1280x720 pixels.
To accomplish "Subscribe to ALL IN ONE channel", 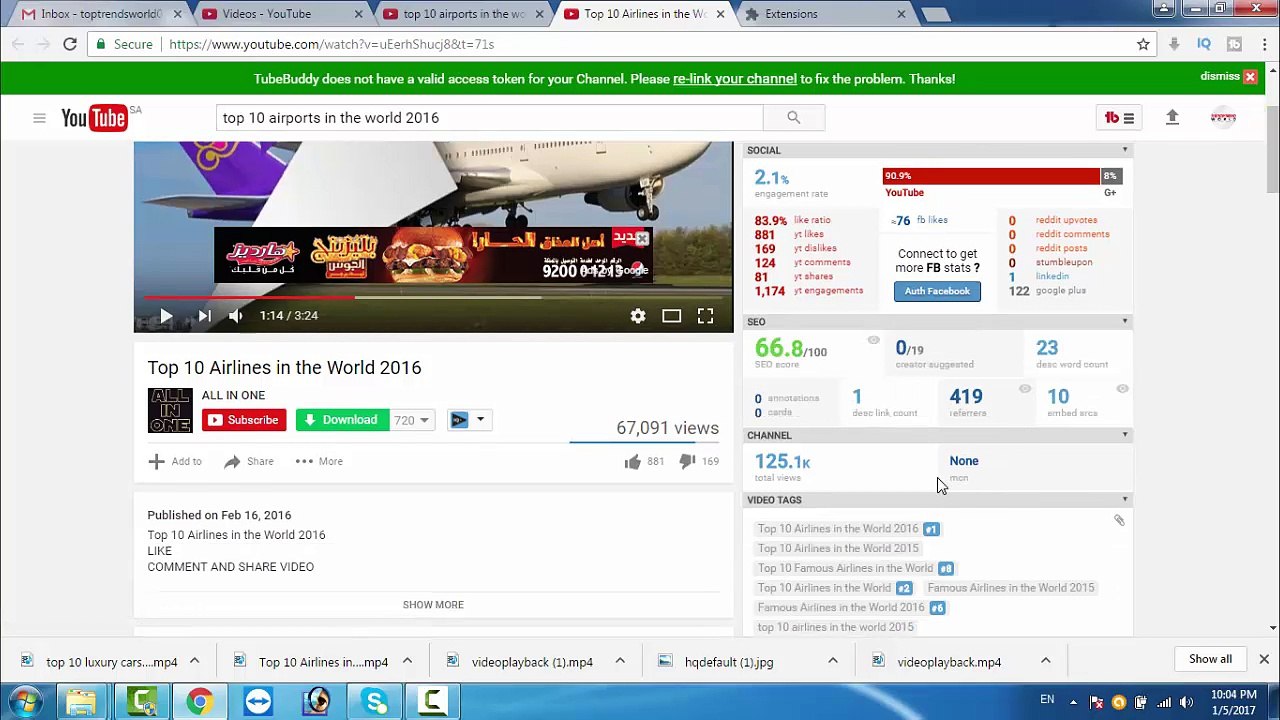I will 244,420.
